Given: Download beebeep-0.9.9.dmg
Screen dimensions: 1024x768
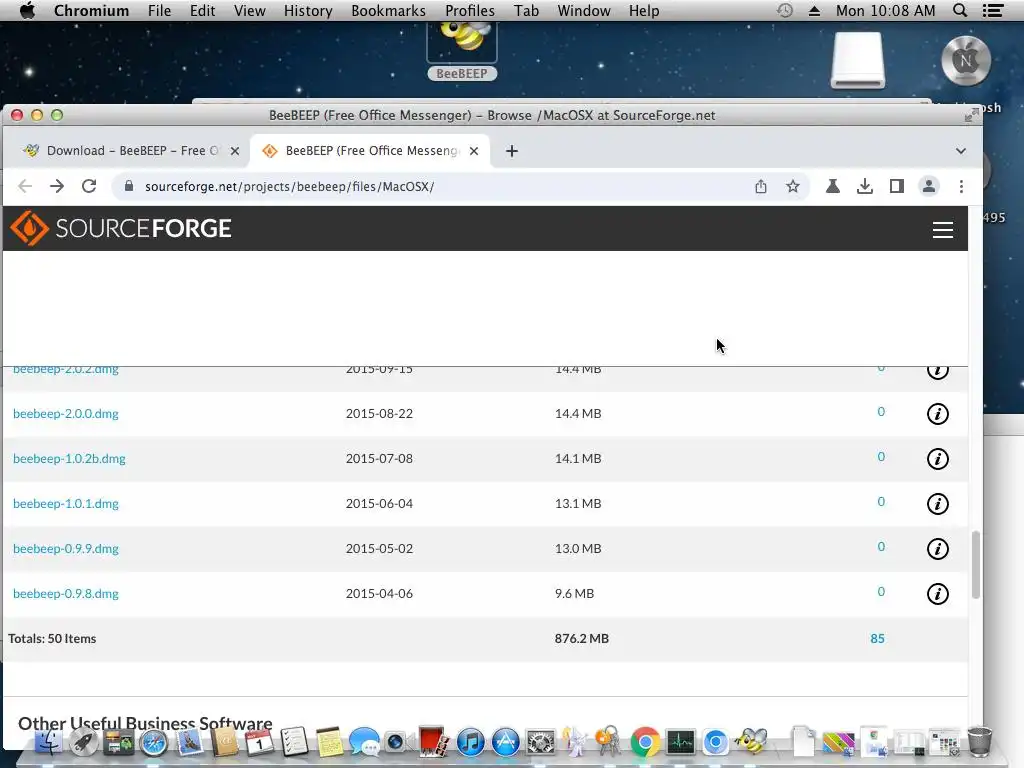Looking at the screenshot, I should pos(65,549).
